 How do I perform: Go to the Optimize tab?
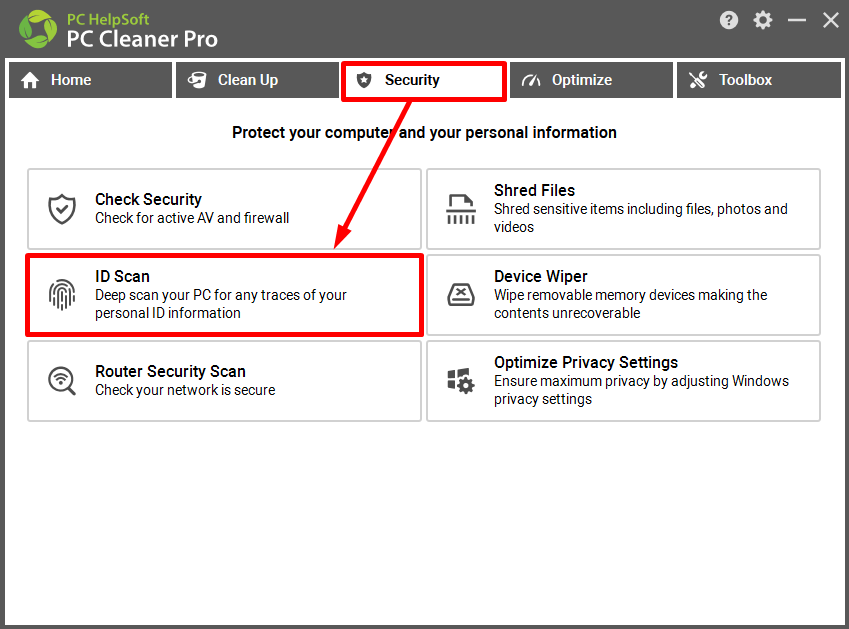click(x=591, y=80)
